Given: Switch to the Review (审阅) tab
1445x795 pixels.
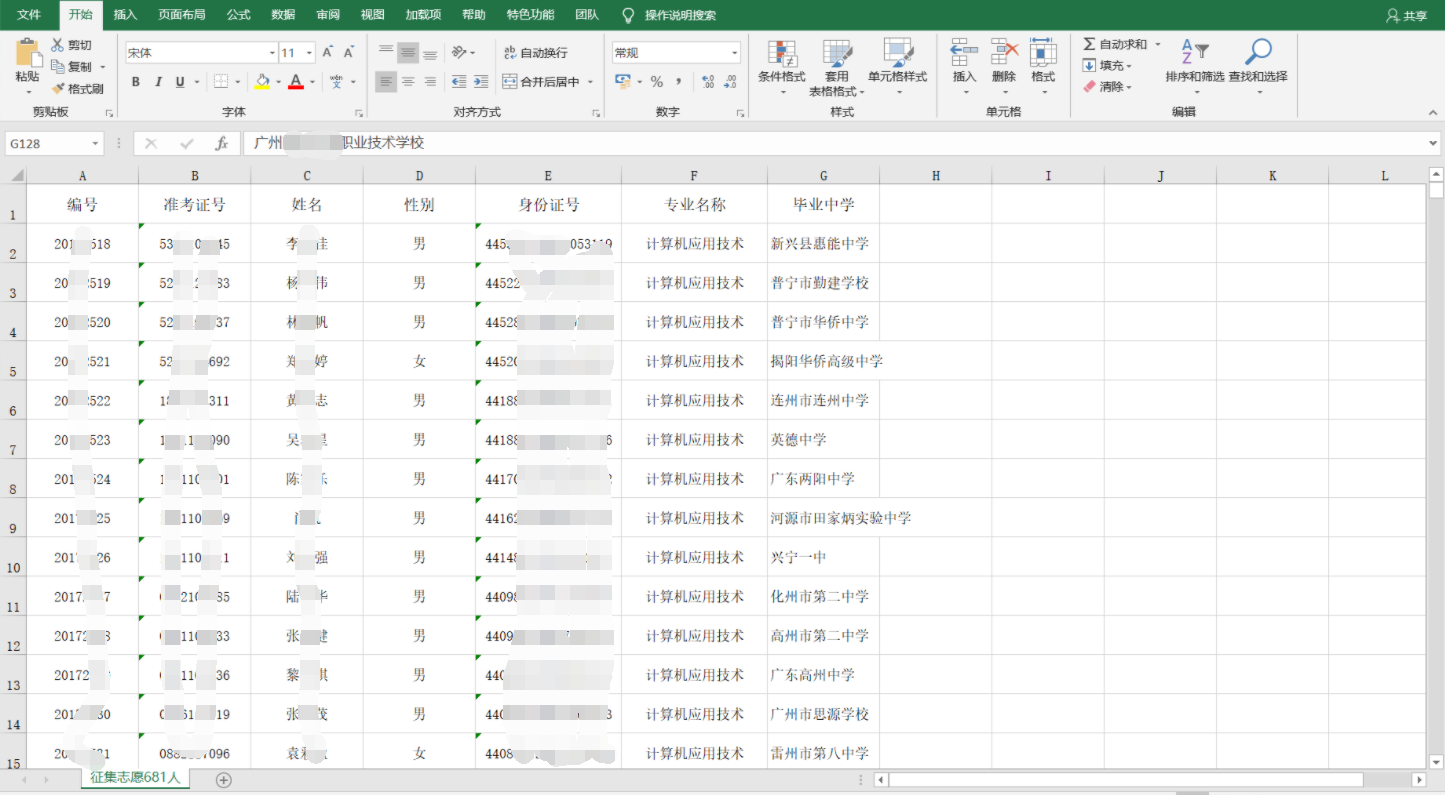Looking at the screenshot, I should [328, 15].
